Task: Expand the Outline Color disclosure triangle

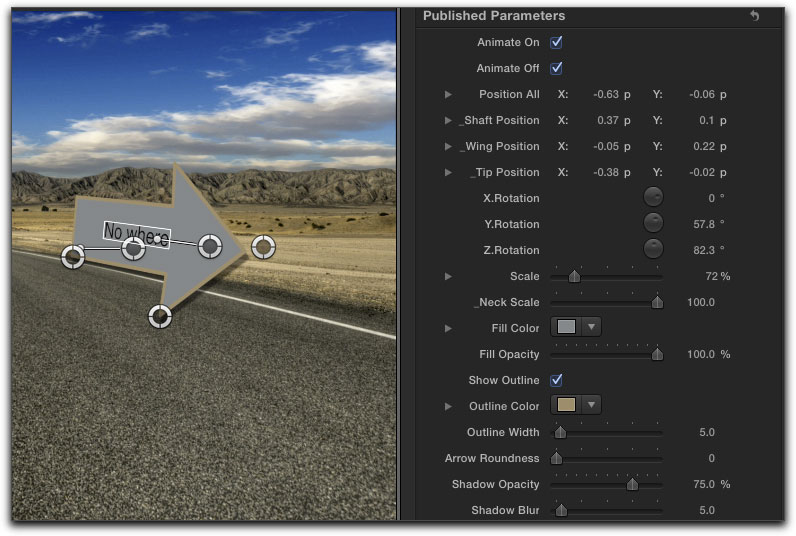Action: pos(448,406)
